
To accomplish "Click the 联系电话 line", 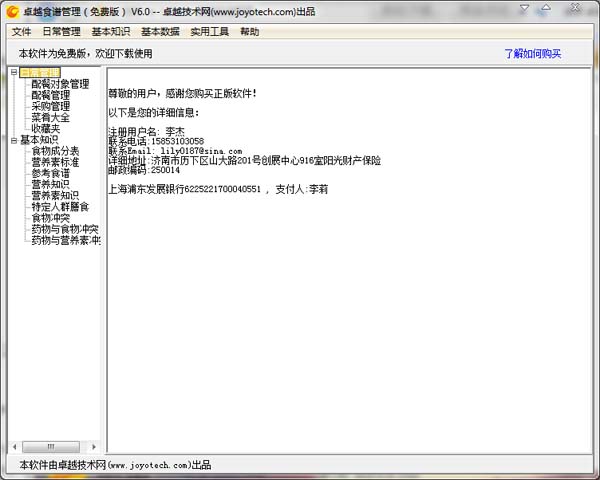I will pyautogui.click(x=156, y=141).
